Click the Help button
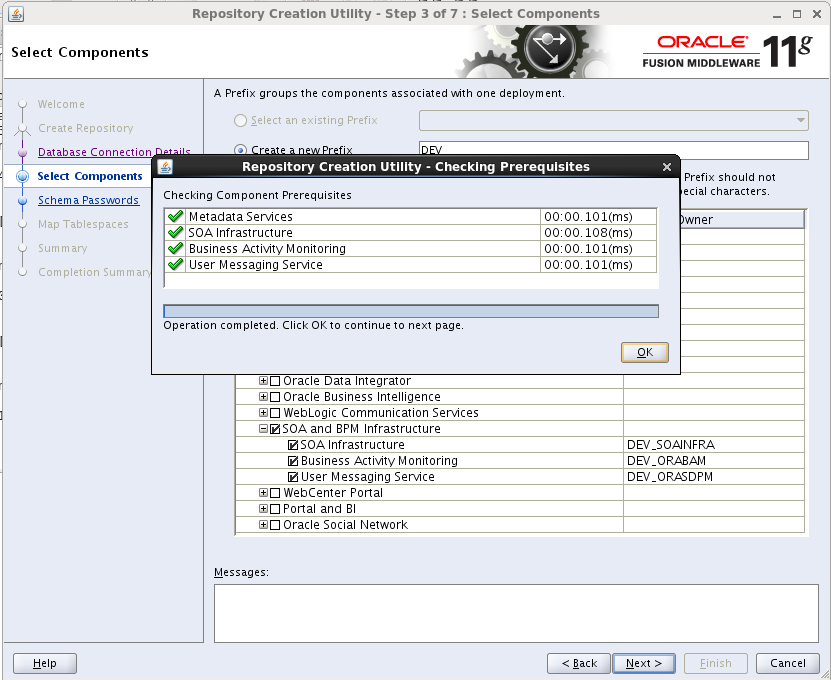The width and height of the screenshot is (831, 680). 44,663
